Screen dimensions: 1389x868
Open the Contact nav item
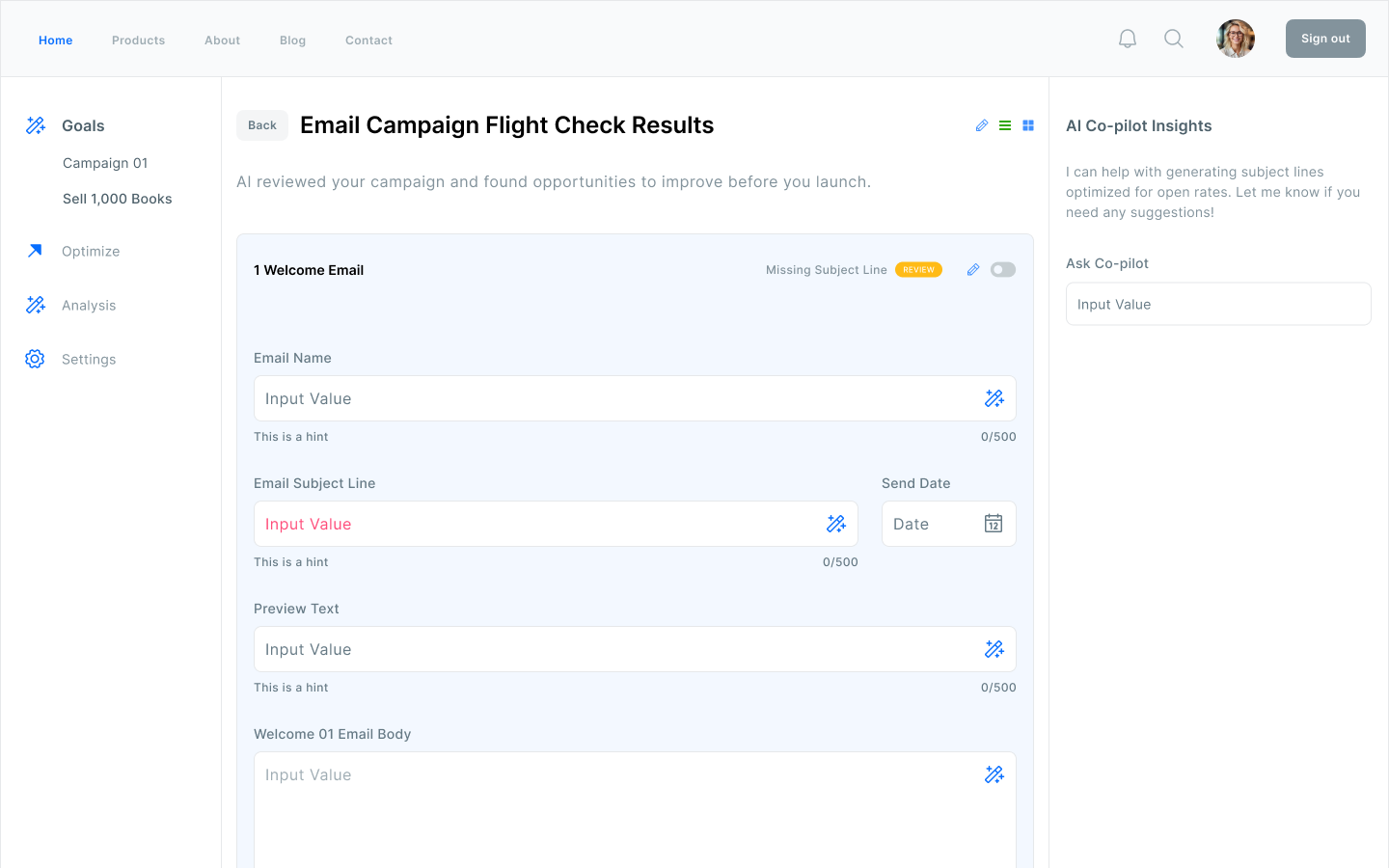point(368,41)
